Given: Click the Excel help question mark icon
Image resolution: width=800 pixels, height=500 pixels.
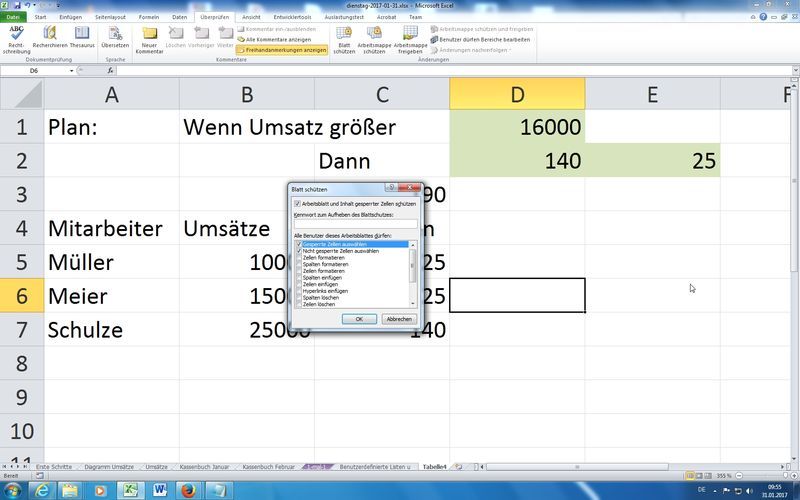Looking at the screenshot, I should pyautogui.click(x=763, y=17).
